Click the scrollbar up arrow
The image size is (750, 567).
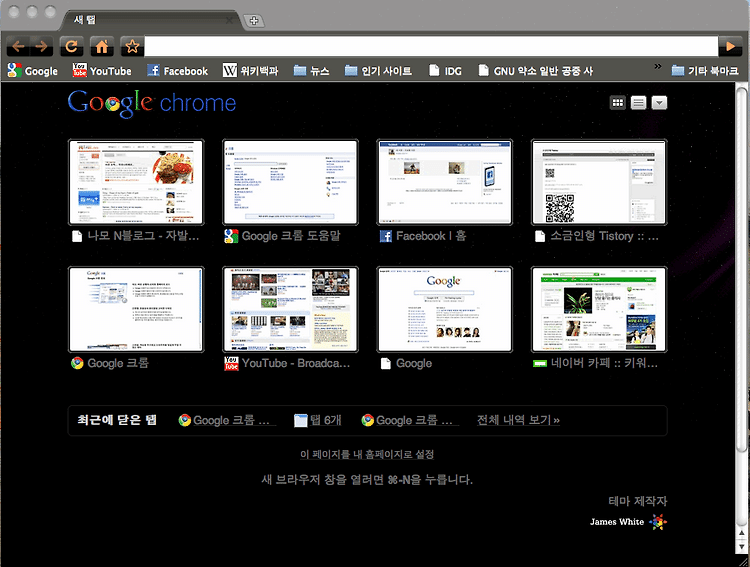[x=741, y=533]
